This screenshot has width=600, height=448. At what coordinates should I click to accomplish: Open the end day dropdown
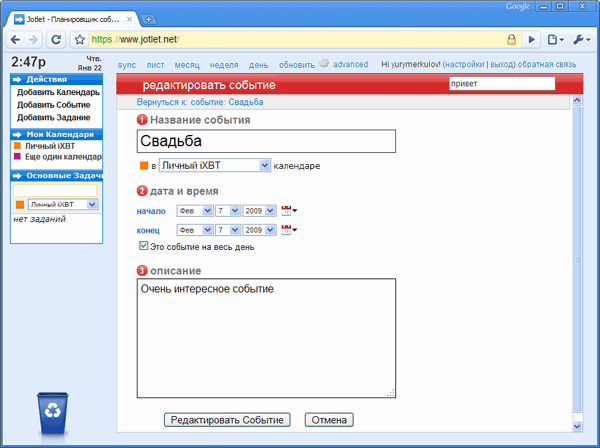point(228,230)
